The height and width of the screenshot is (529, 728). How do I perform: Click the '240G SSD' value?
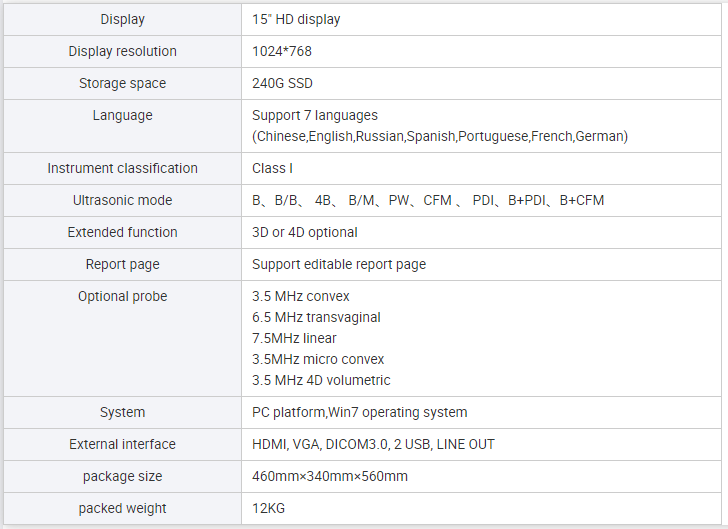pos(282,84)
